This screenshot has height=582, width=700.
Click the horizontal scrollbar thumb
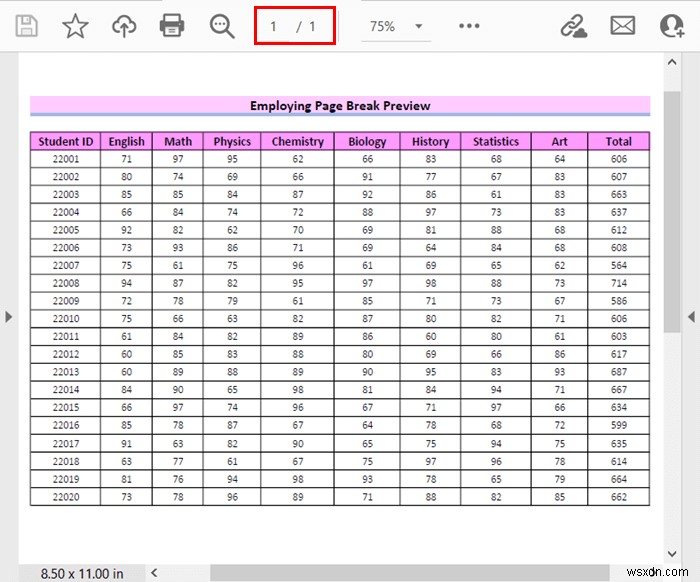(x=410, y=573)
